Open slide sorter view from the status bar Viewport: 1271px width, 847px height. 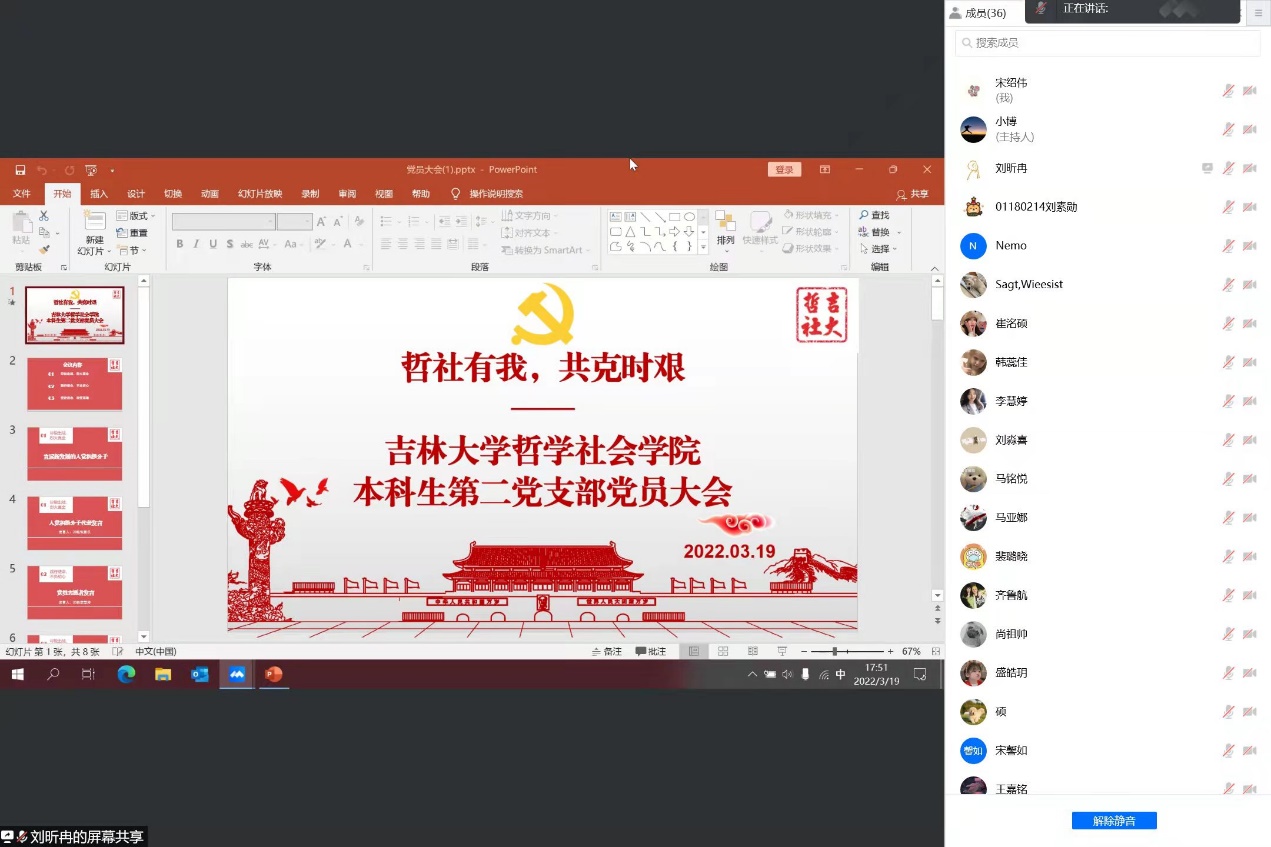pos(723,651)
